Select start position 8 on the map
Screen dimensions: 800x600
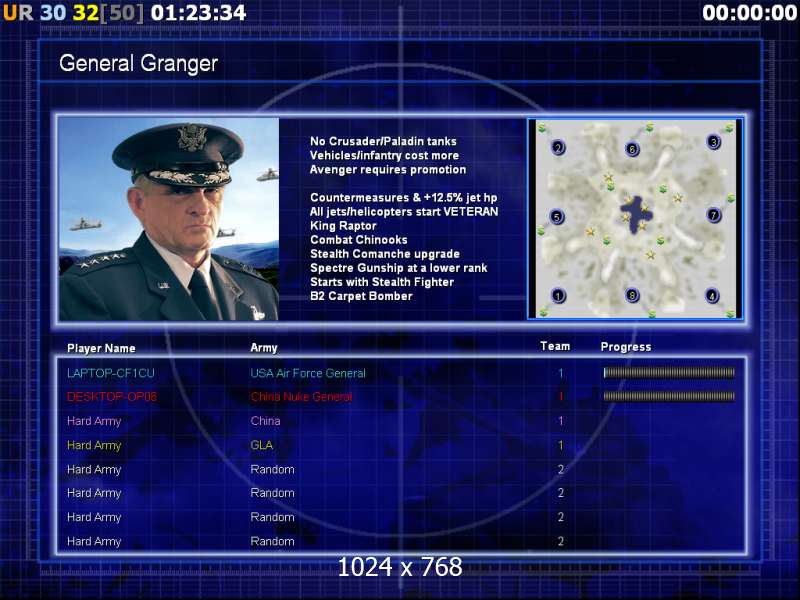pos(632,295)
